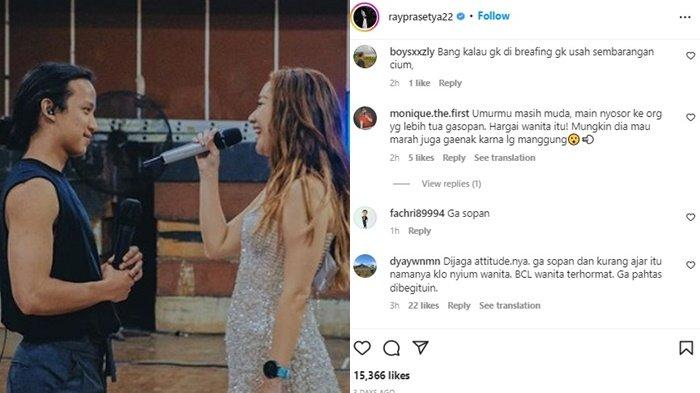Screen dimensions: 700x393
Task: Share post via paper plane icon
Action: (421, 347)
